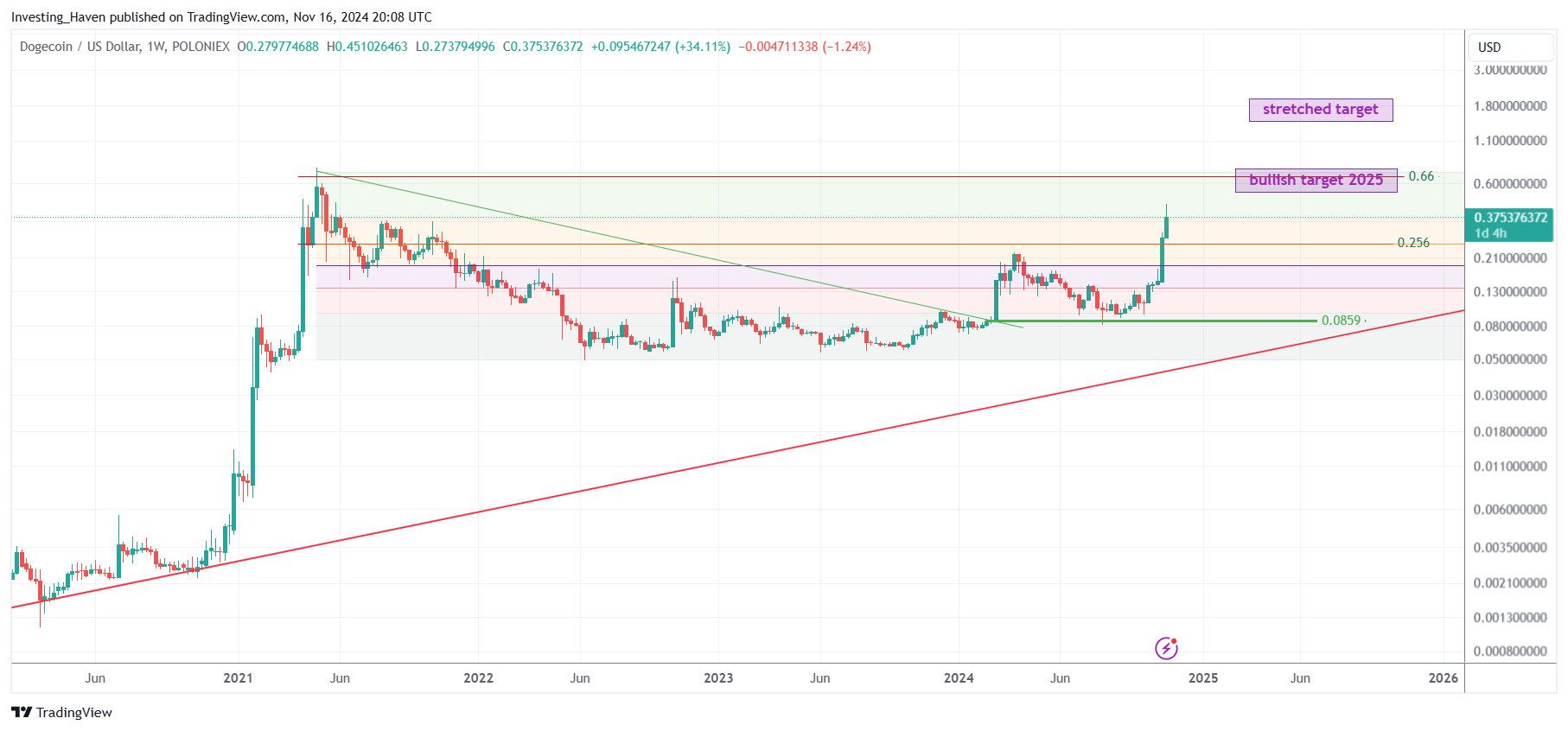Image resolution: width=1568 pixels, height=731 pixels.
Task: Click the 0.130000000 price axis label
Action: pyautogui.click(x=1510, y=292)
